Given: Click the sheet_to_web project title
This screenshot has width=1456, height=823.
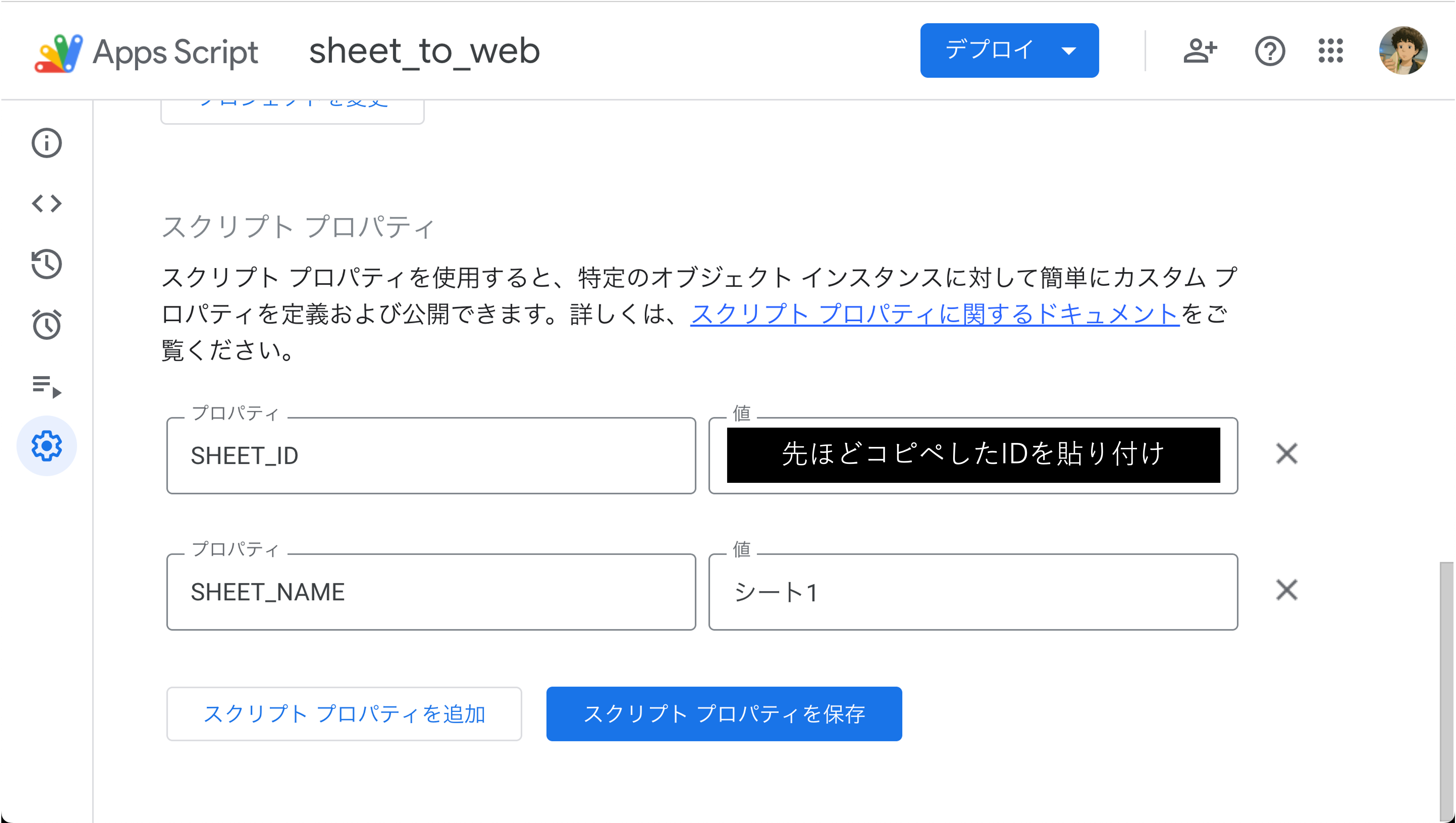Looking at the screenshot, I should (x=424, y=52).
